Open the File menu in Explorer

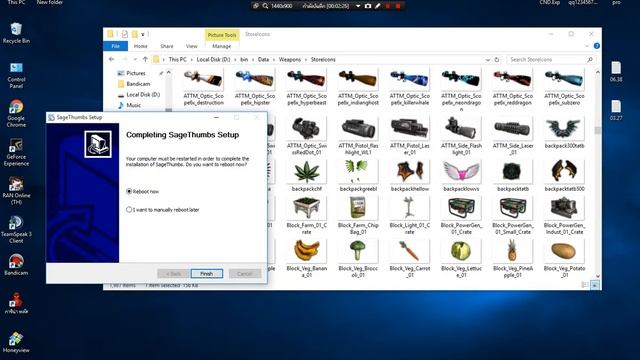pos(116,46)
